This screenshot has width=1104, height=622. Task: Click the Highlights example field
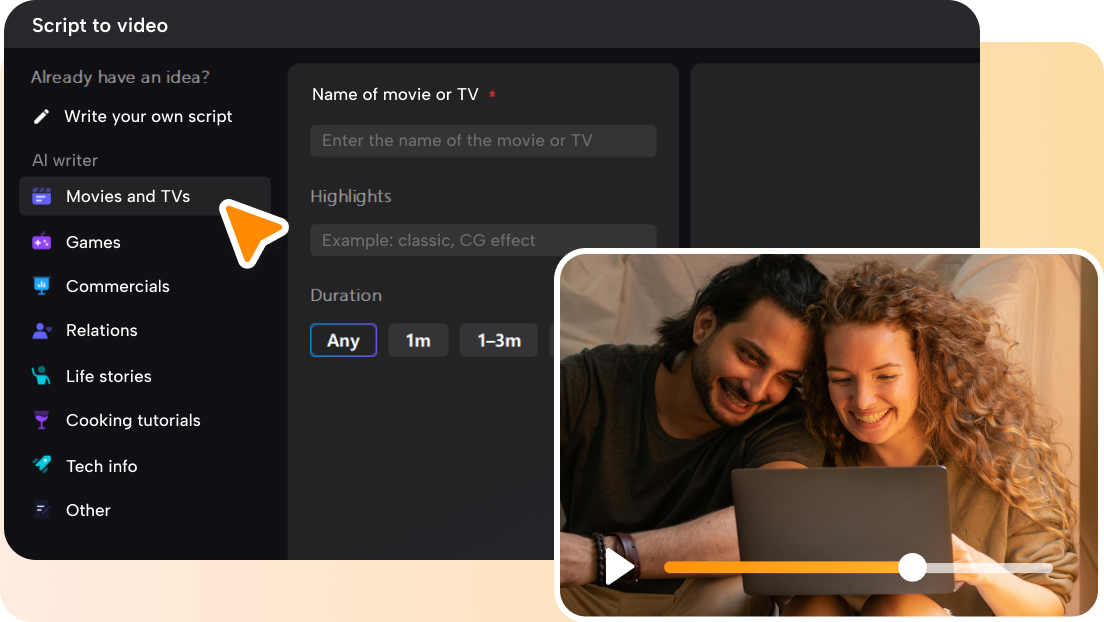pyautogui.click(x=483, y=240)
